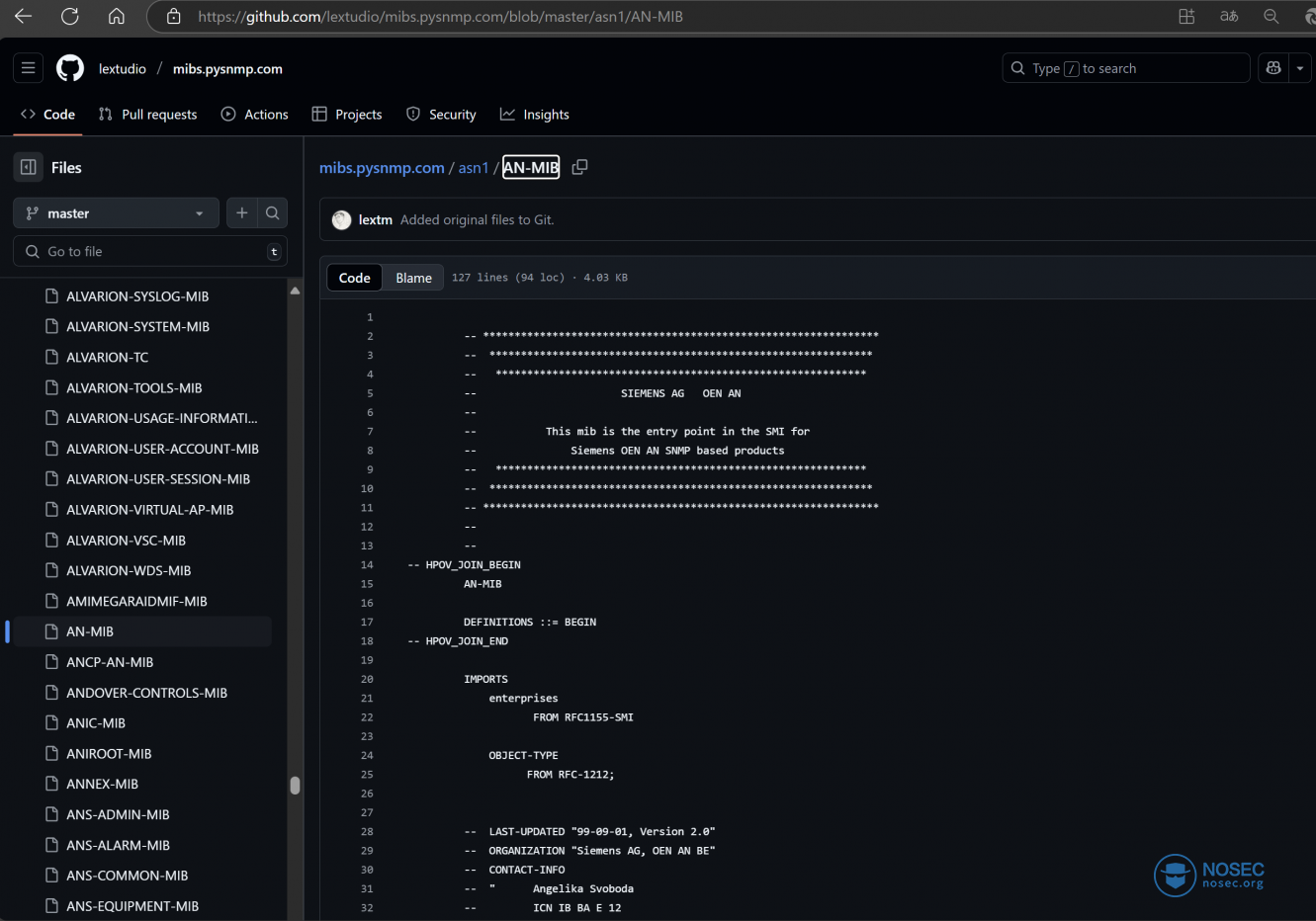
Task: Click the file icon beside ANNEX-MIB
Action: [52, 784]
